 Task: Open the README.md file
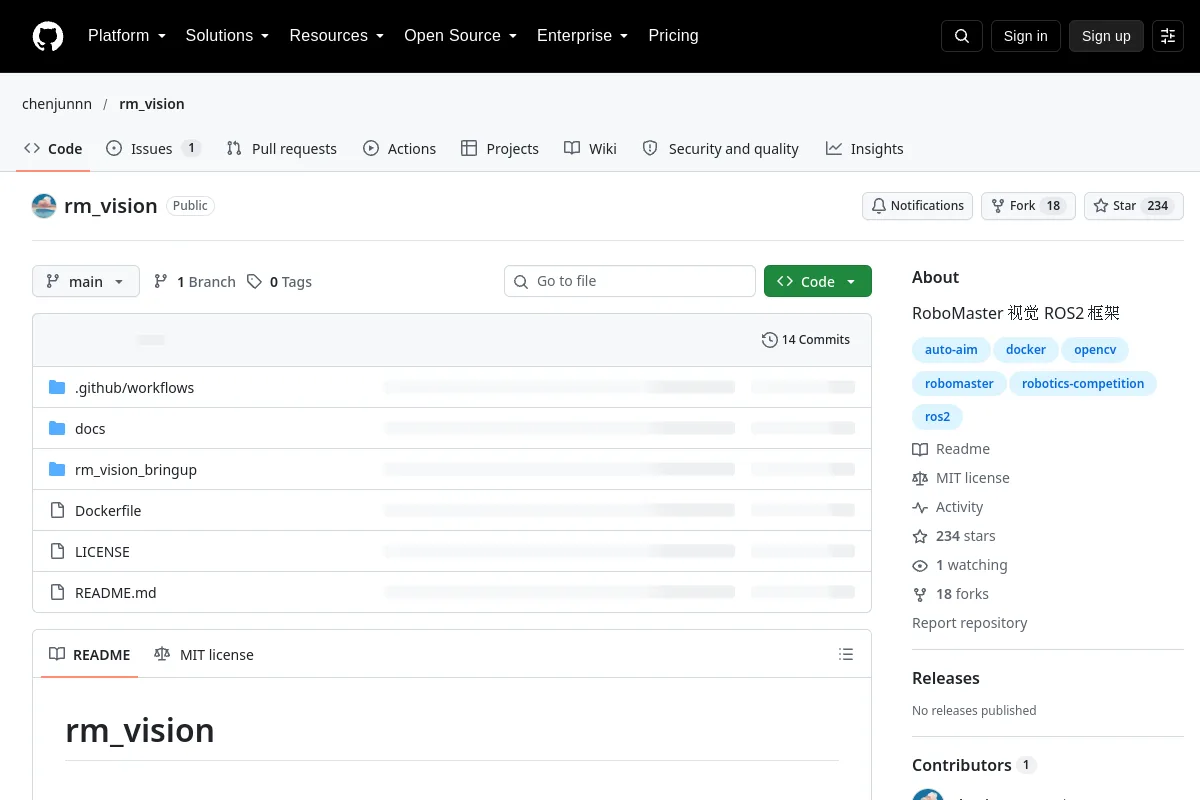tap(116, 592)
